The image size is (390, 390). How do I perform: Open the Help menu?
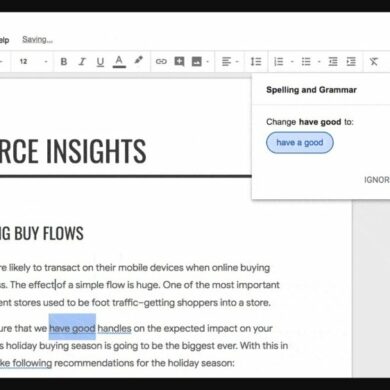tap(4, 40)
